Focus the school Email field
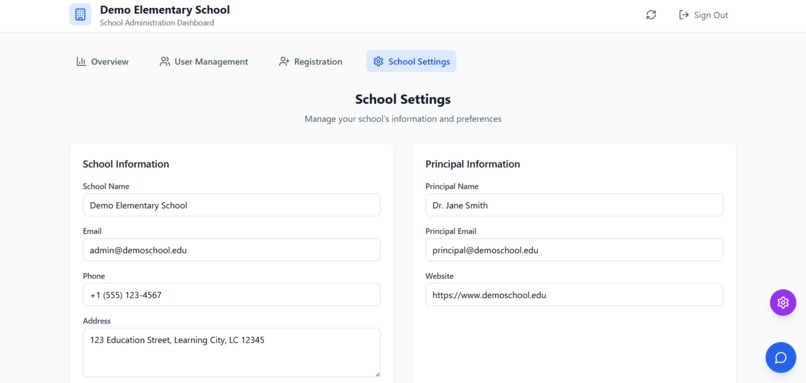806x383 pixels. click(x=231, y=250)
